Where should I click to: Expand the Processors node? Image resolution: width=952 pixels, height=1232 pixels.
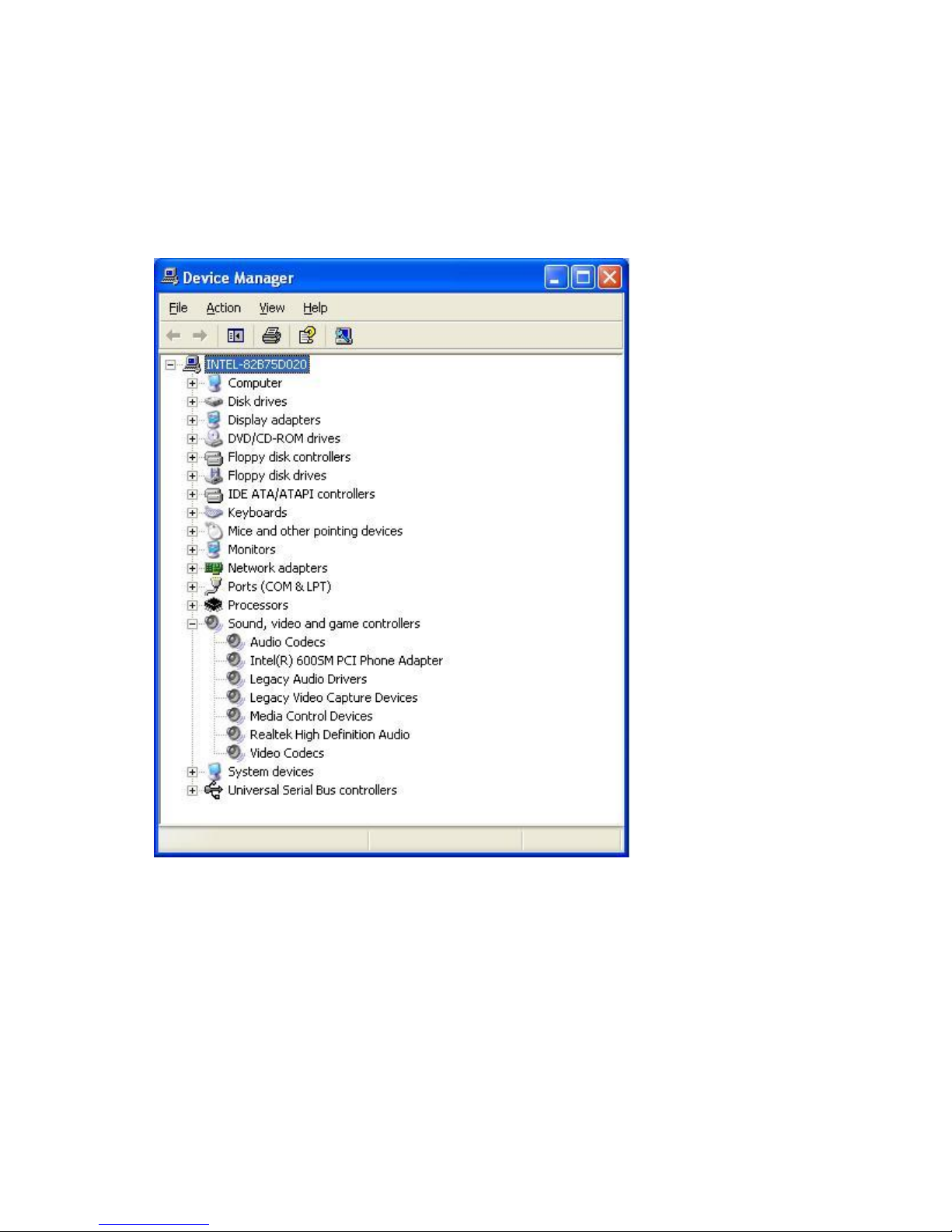(x=192, y=606)
